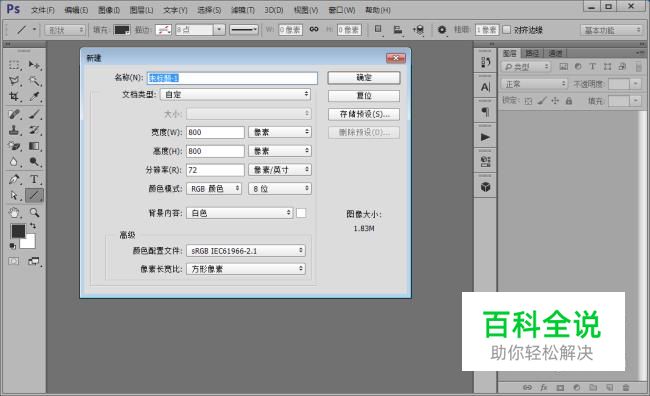Open path alignment options icon
The height and width of the screenshot is (396, 650).
click(398, 29)
